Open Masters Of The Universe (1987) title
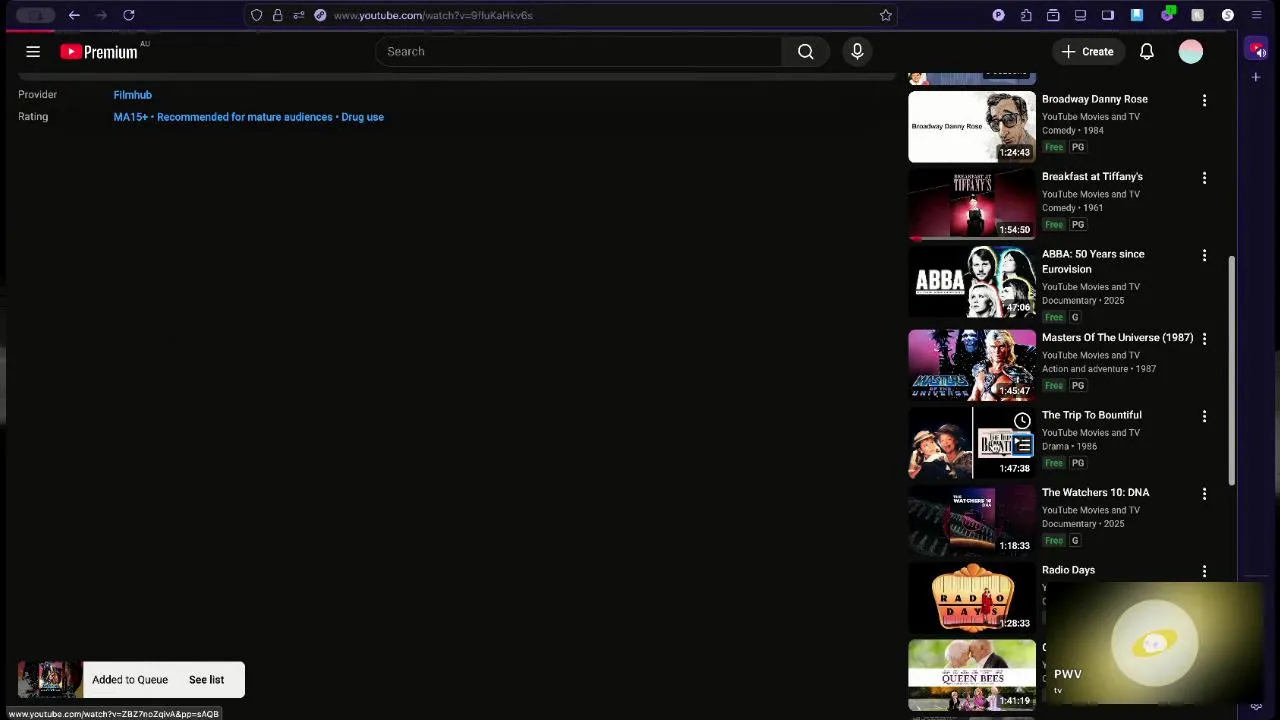1280x720 pixels. pos(1117,338)
